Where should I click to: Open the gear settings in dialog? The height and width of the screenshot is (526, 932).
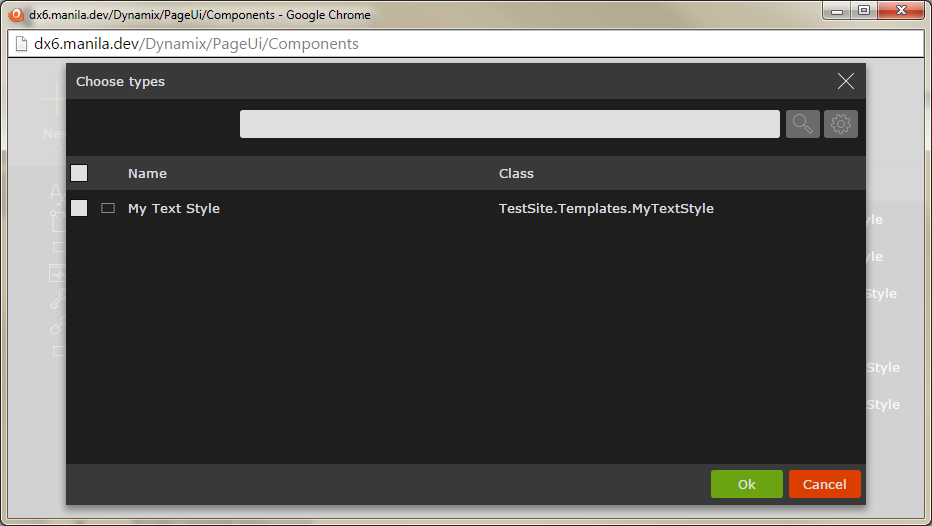pos(841,124)
